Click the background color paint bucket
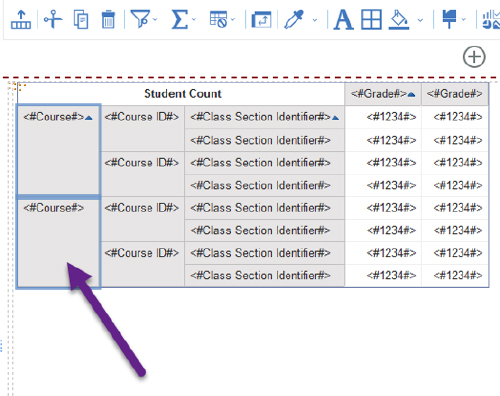 coord(399,20)
